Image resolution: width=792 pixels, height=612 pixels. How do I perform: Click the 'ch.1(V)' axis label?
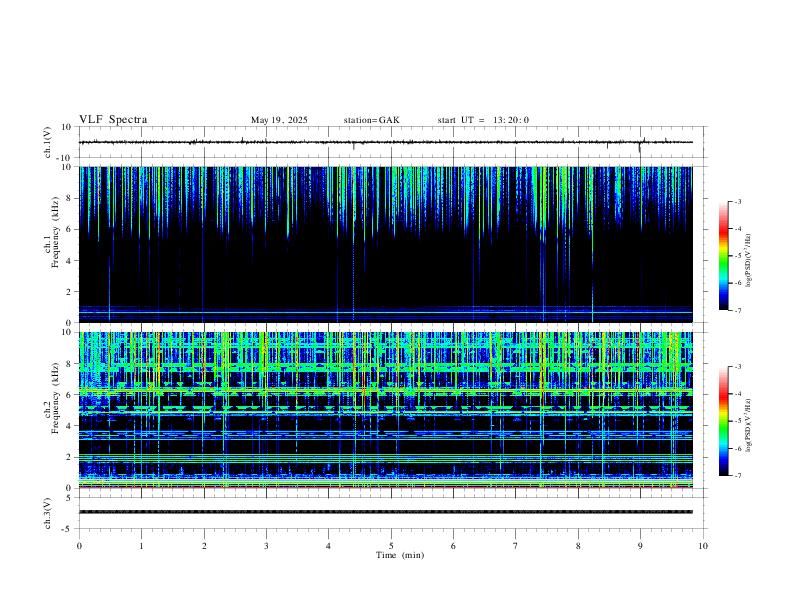pos(48,142)
